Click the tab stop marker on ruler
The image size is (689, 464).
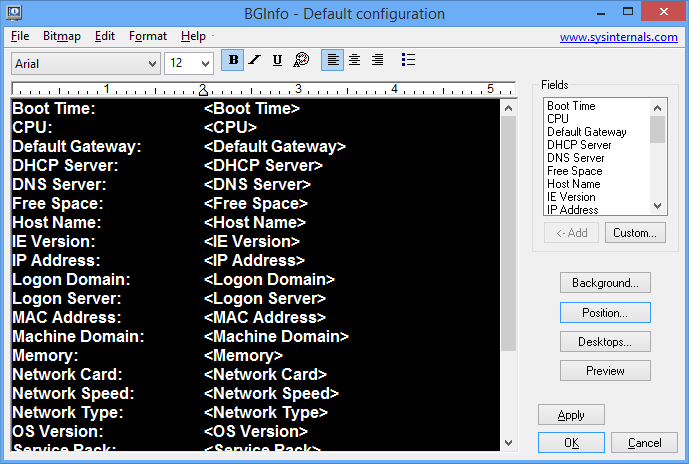[x=203, y=90]
